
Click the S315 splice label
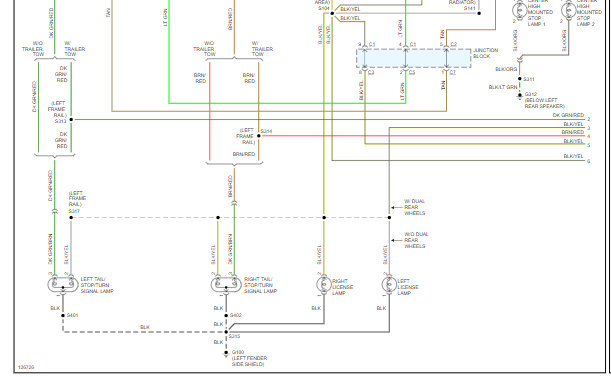[234, 336]
